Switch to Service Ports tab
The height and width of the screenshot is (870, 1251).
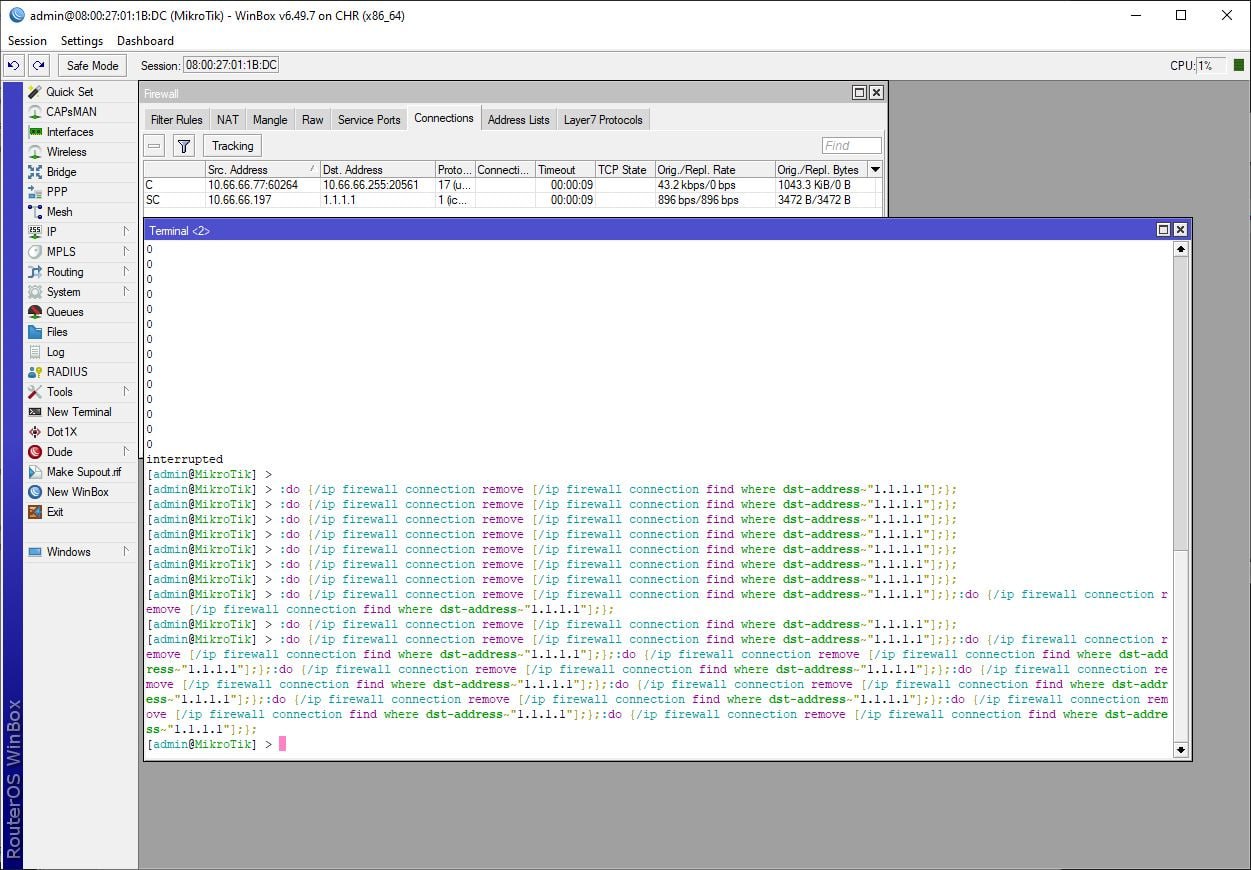369,120
